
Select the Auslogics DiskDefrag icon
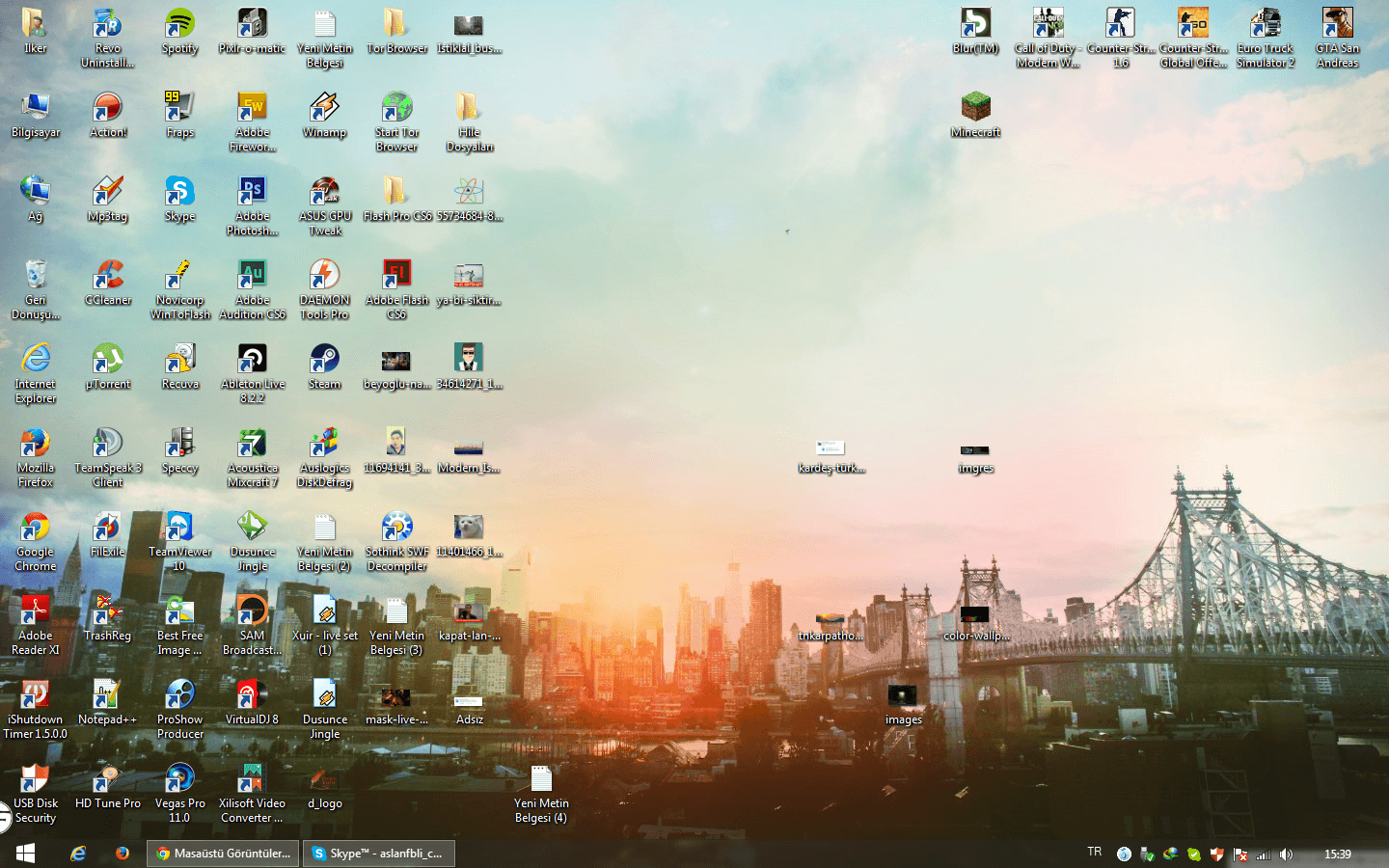coord(324,458)
